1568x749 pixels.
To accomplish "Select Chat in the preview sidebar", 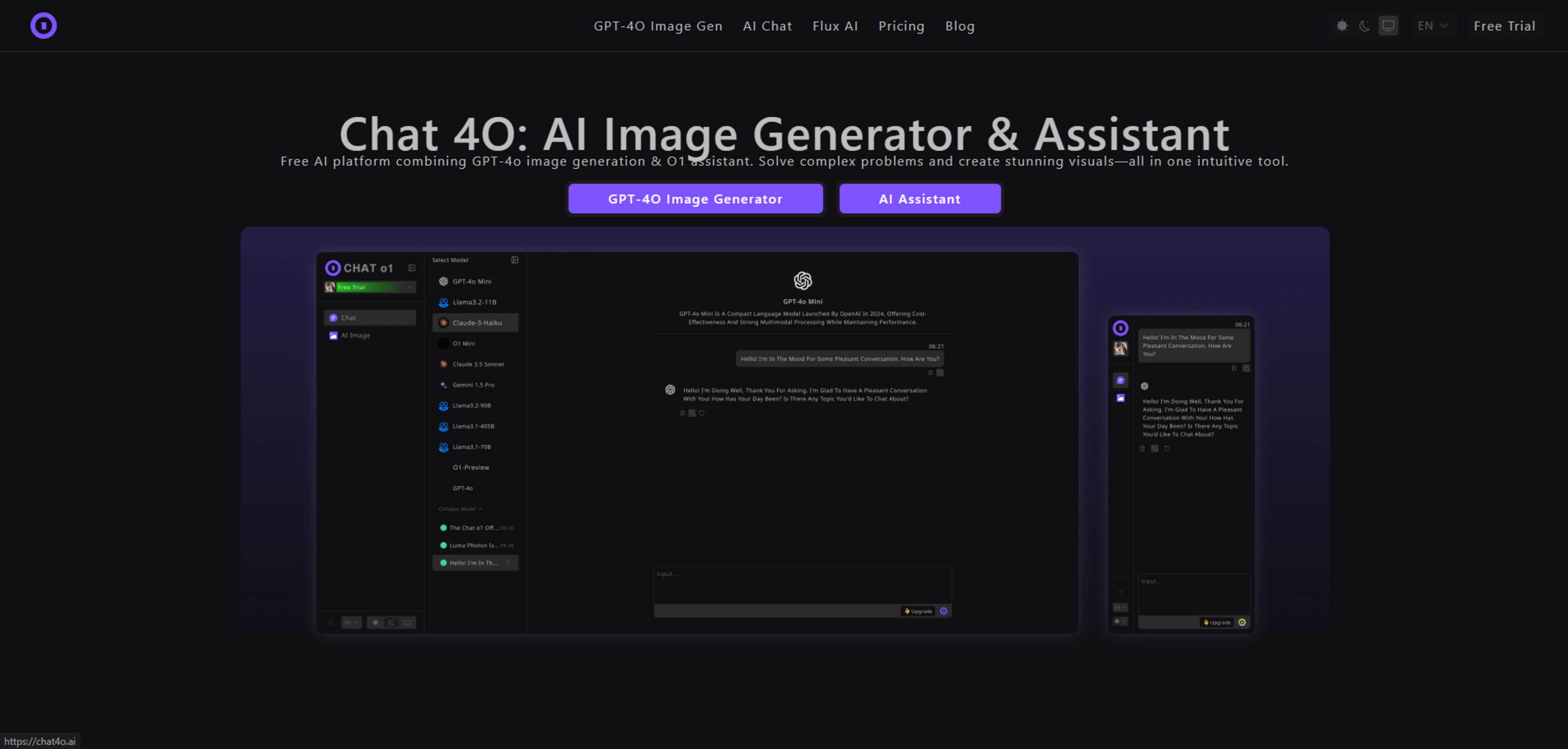I will (370, 318).
